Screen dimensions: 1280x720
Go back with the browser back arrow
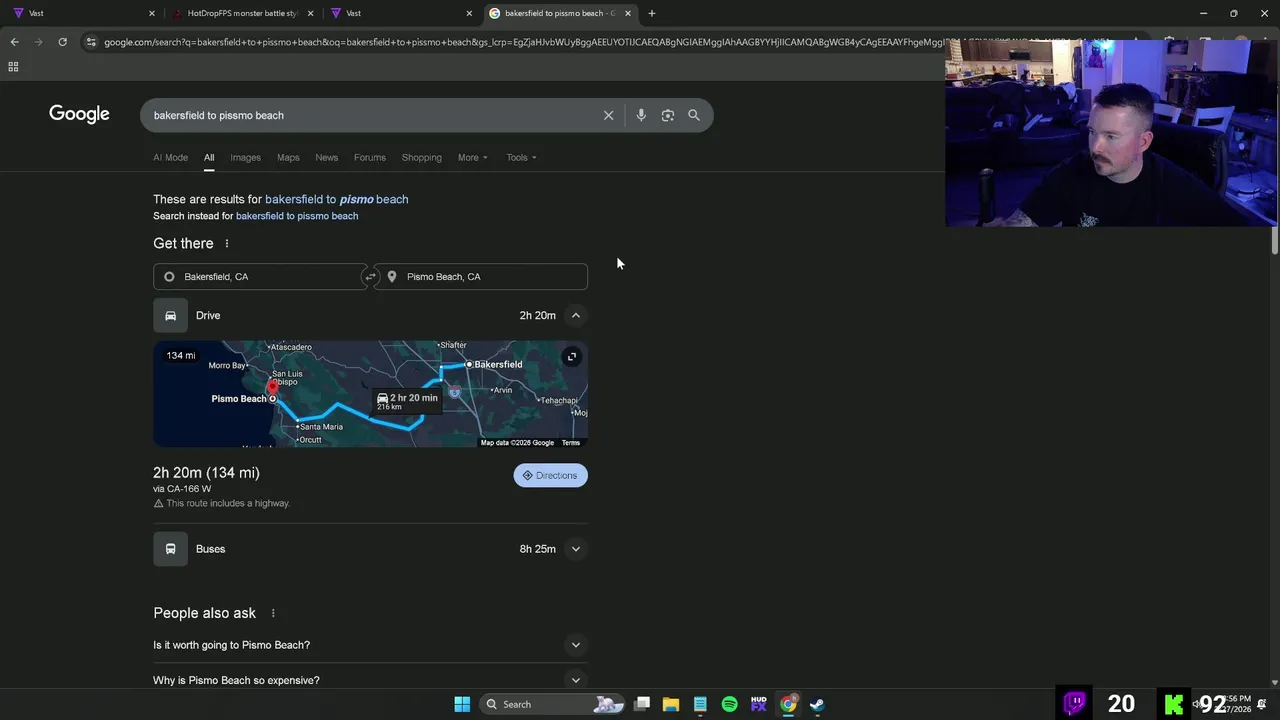click(x=14, y=42)
